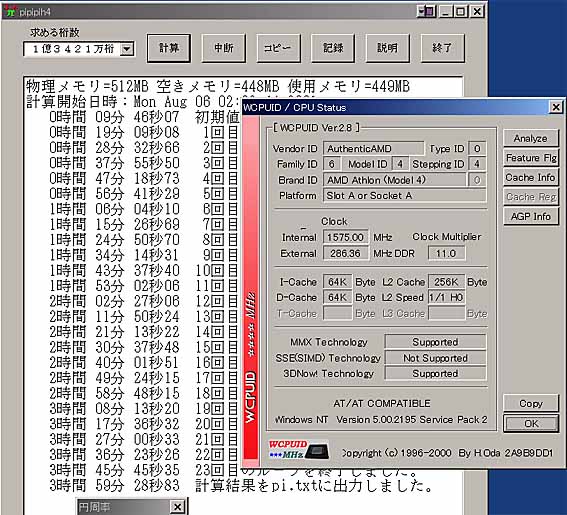Image resolution: width=567 pixels, height=515 pixels.
Task: Click the WCPUID Copy button
Action: click(x=530, y=403)
